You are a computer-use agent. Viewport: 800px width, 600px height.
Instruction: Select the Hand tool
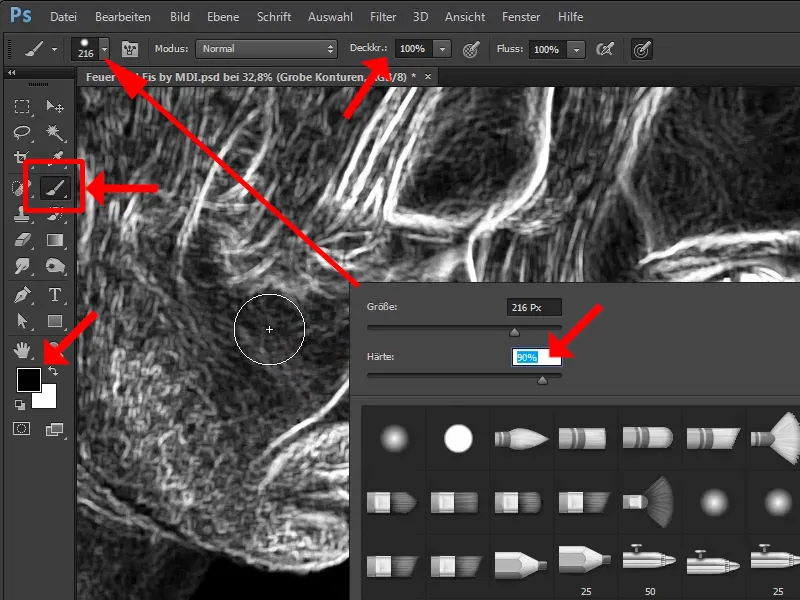click(x=21, y=350)
